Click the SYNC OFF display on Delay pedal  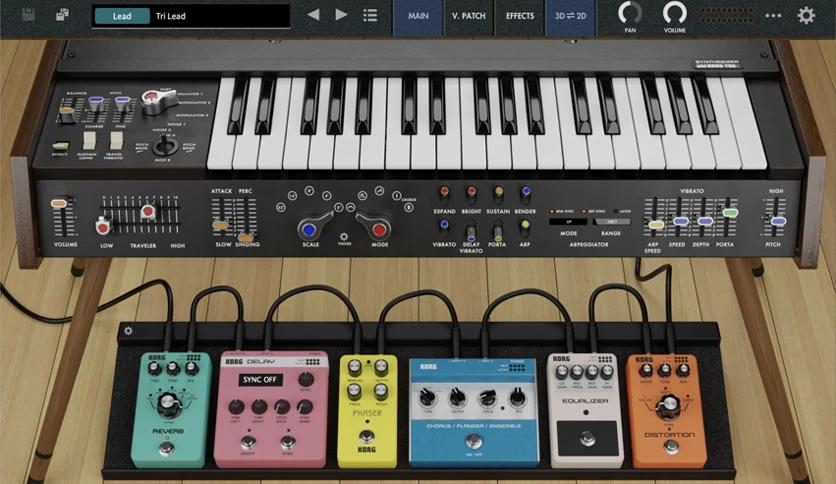point(260,380)
